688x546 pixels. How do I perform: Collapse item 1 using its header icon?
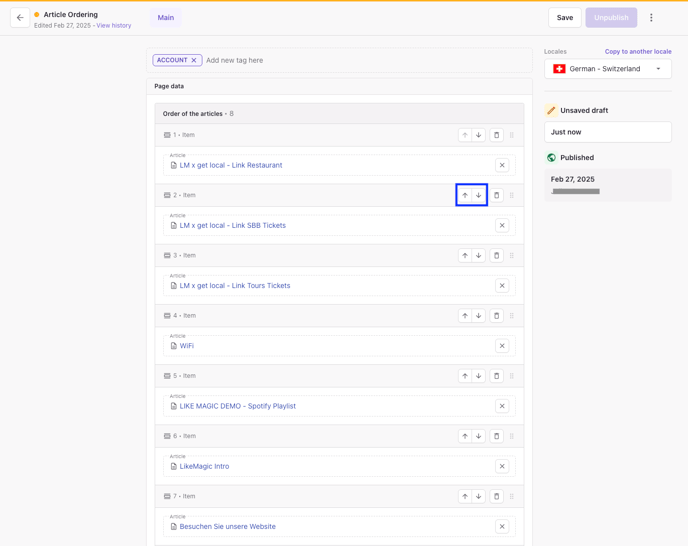tap(167, 135)
